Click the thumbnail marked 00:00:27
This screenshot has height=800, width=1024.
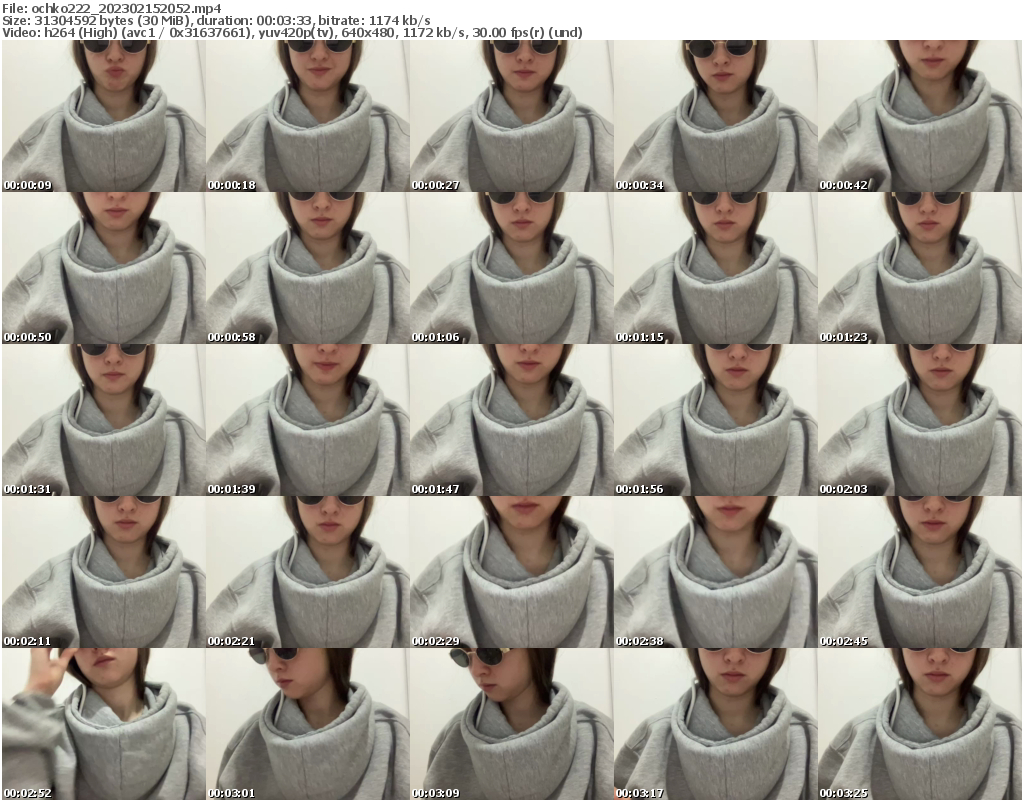tap(512, 115)
